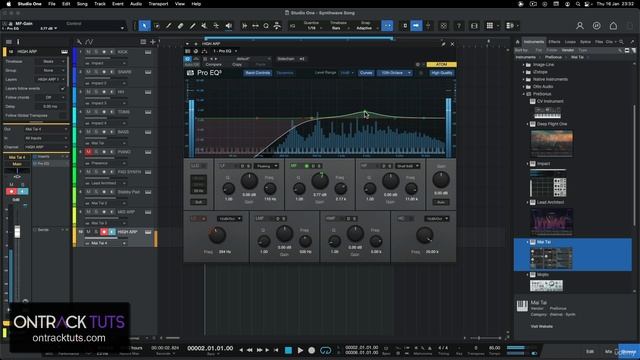Click the add track plus icon
The height and width of the screenshot is (360, 640).
click(x=153, y=42)
